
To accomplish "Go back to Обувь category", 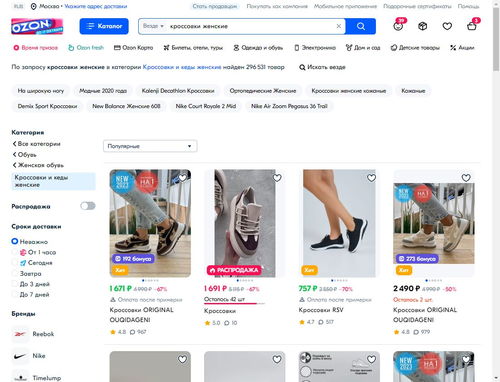I will pos(24,155).
